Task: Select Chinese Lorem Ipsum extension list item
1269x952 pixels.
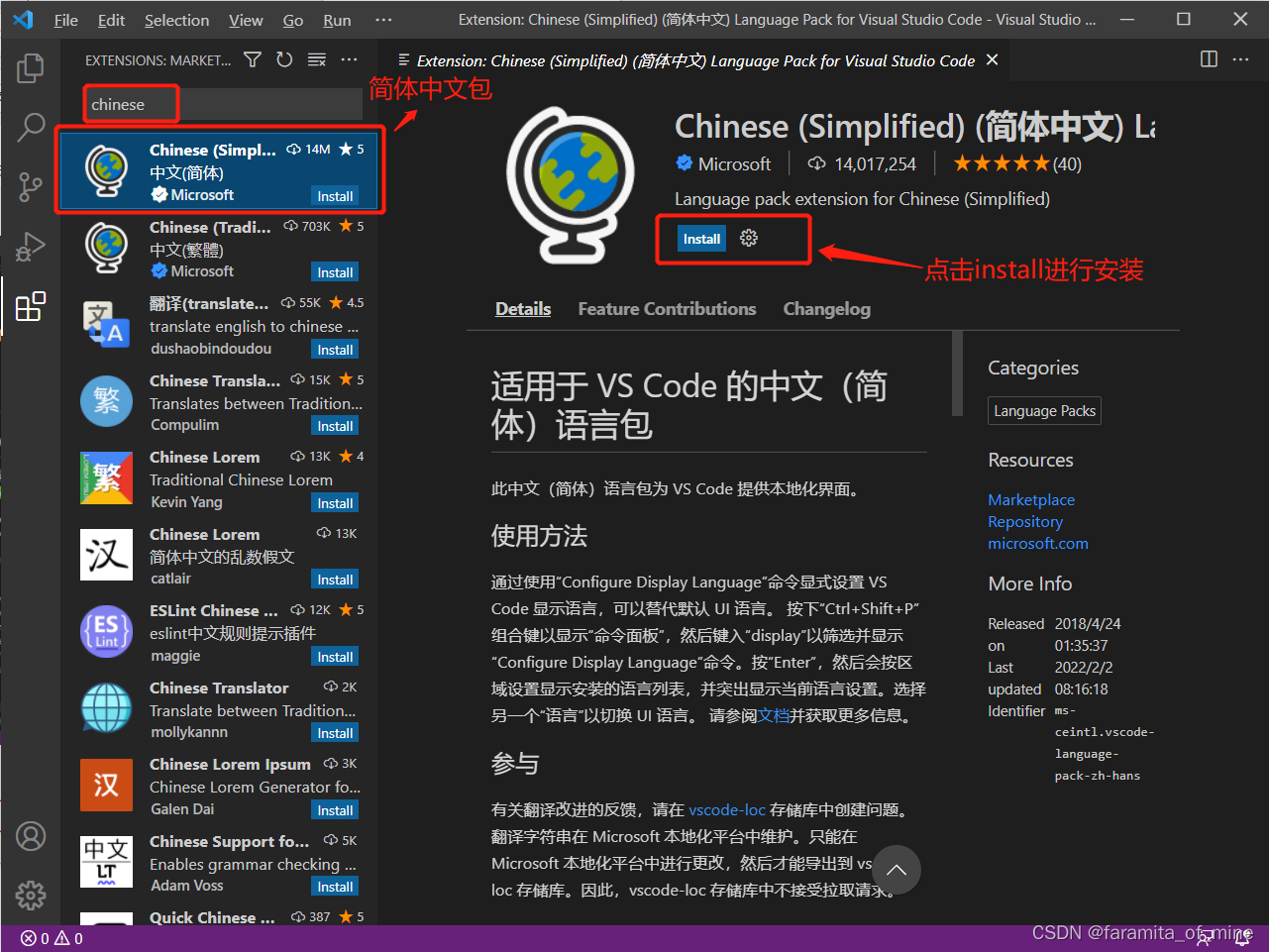Action: click(x=220, y=786)
